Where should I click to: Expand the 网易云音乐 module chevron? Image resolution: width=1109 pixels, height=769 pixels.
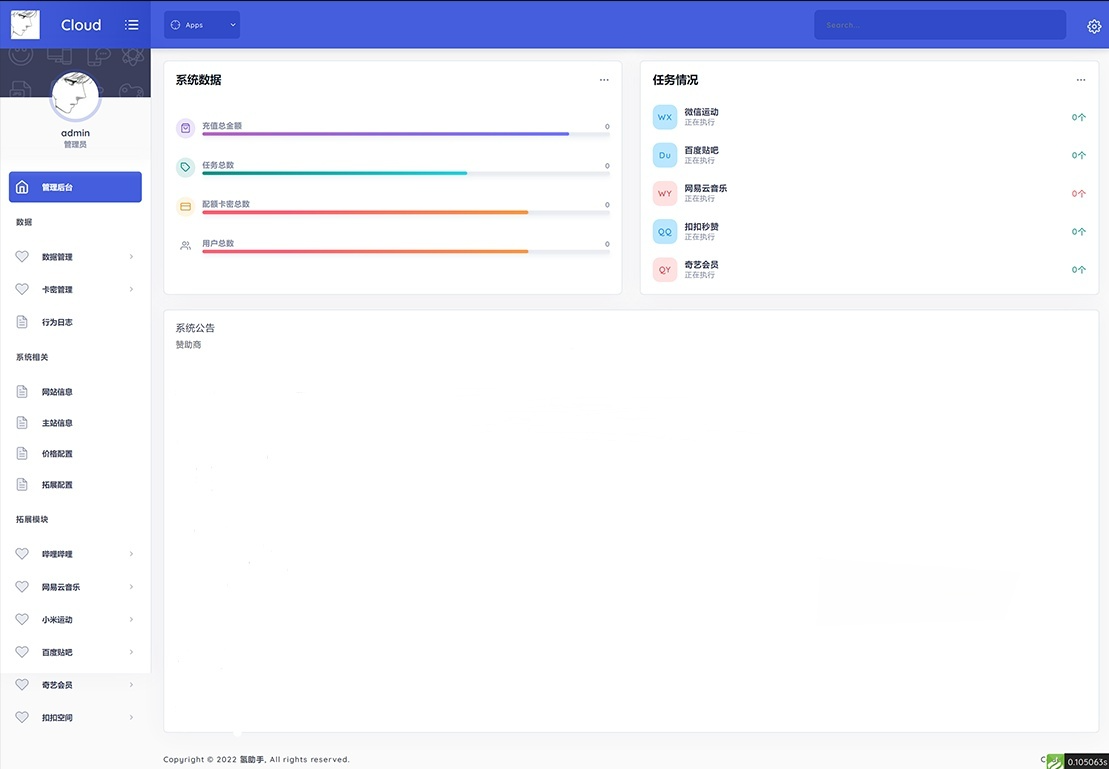pos(131,587)
